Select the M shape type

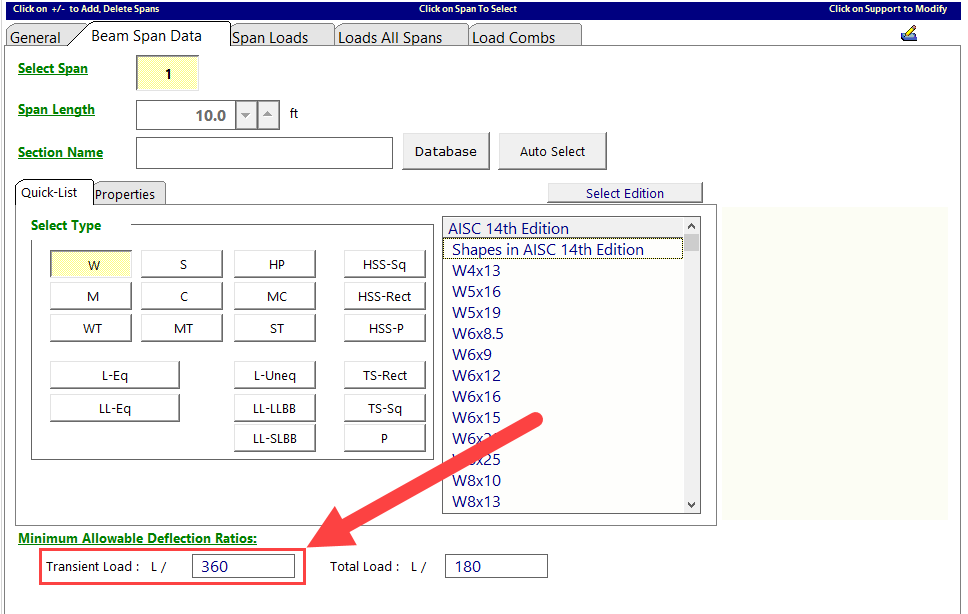[x=91, y=297]
